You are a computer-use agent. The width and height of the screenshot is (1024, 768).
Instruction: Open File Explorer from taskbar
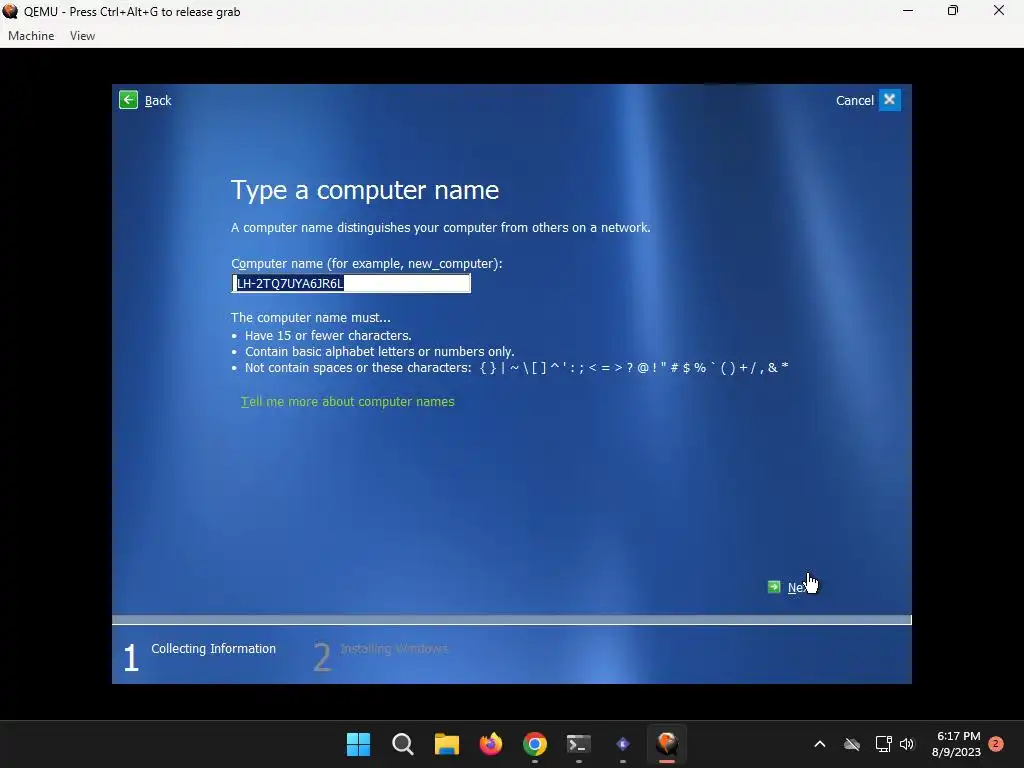pos(447,744)
